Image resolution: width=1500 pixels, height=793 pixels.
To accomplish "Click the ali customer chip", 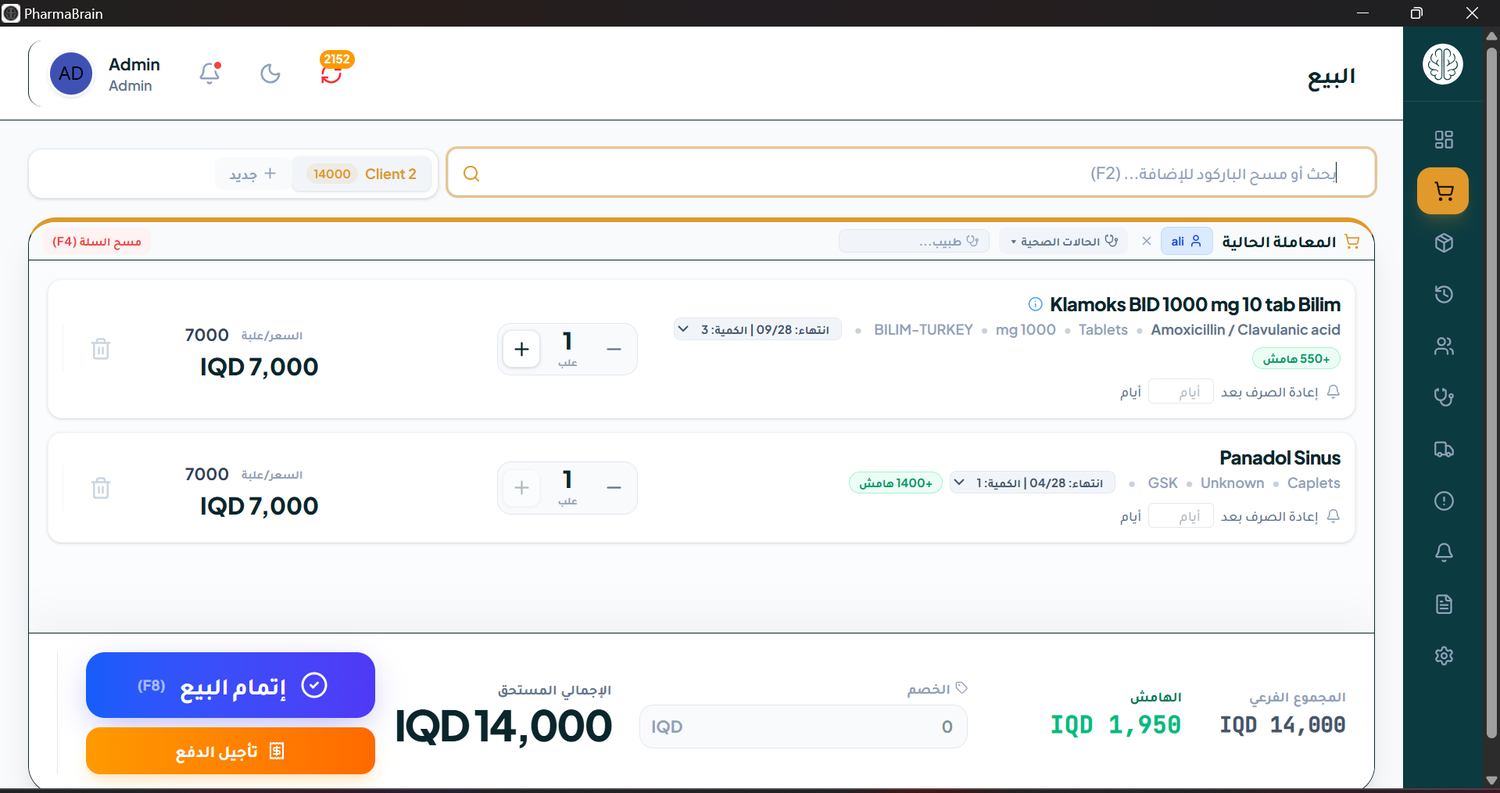I will click(1187, 241).
